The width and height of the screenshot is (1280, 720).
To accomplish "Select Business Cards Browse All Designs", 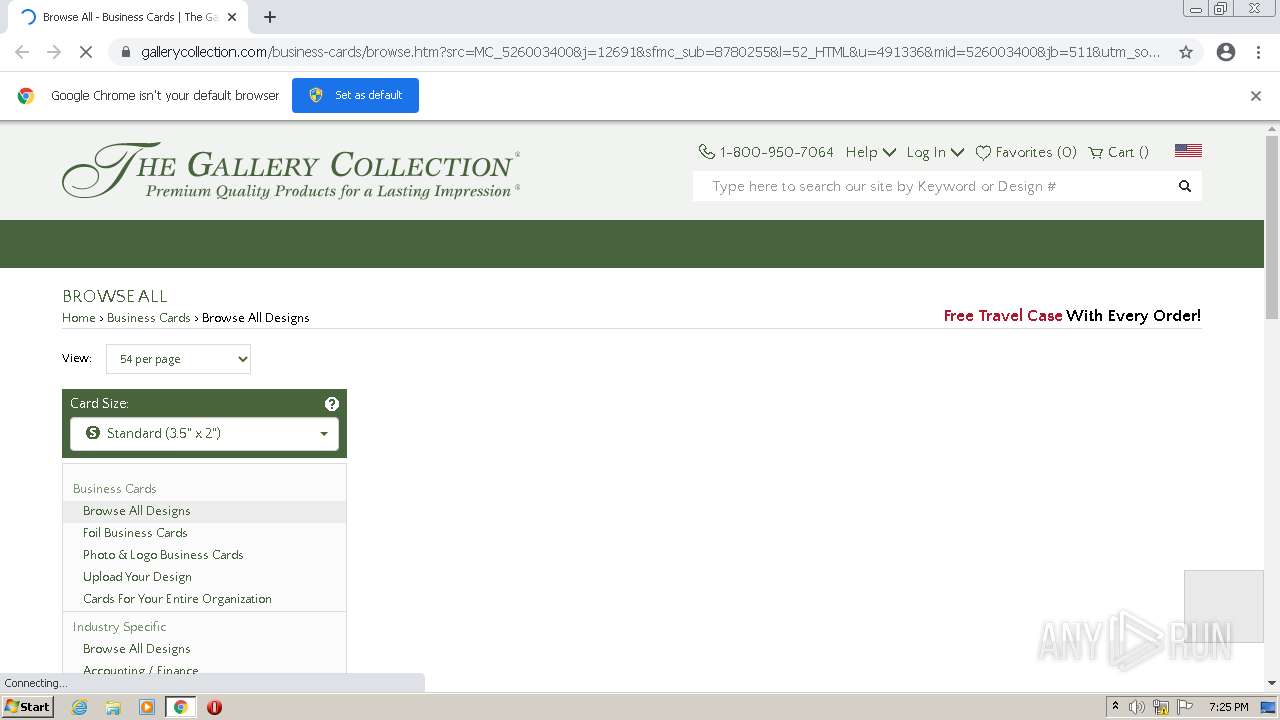I will tap(137, 511).
